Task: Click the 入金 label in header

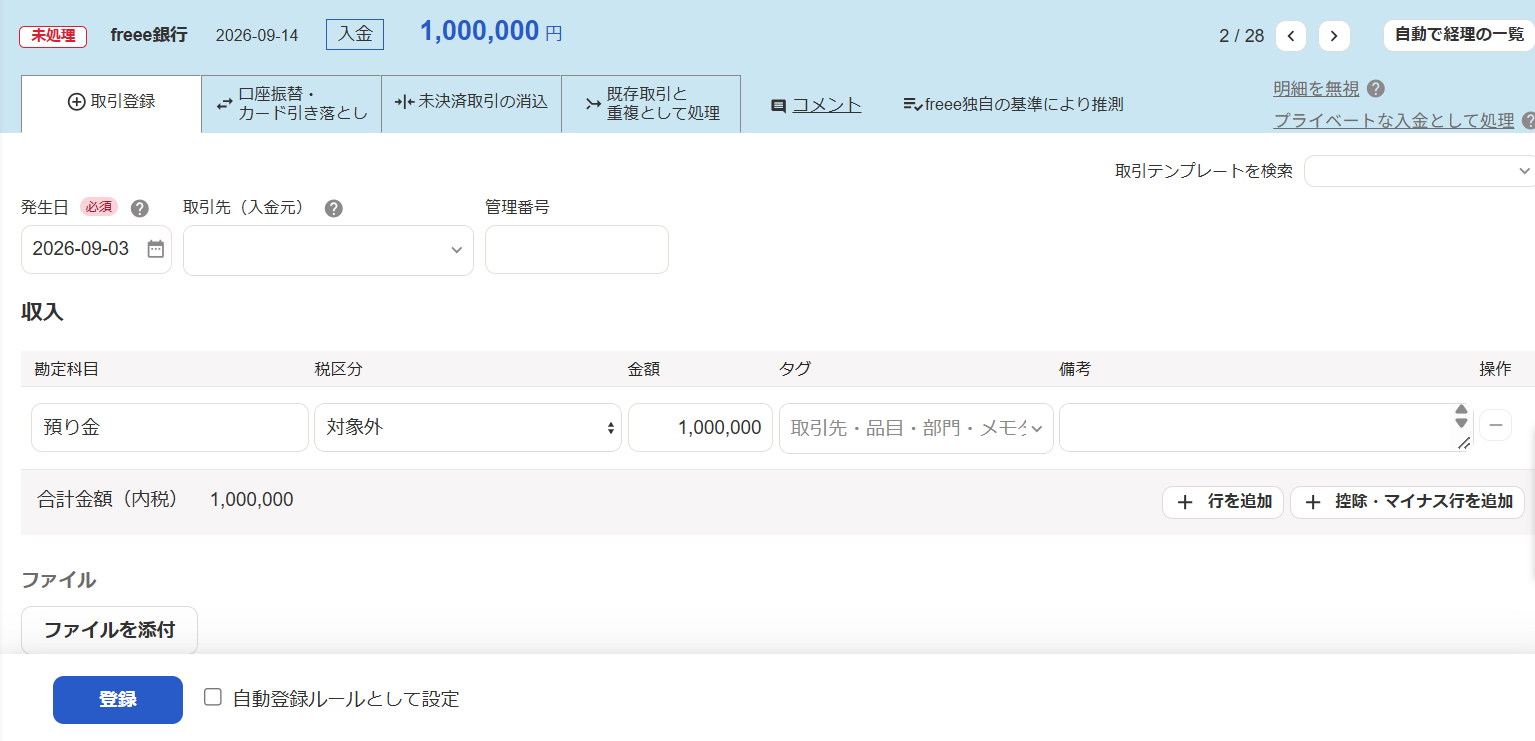Action: [355, 34]
